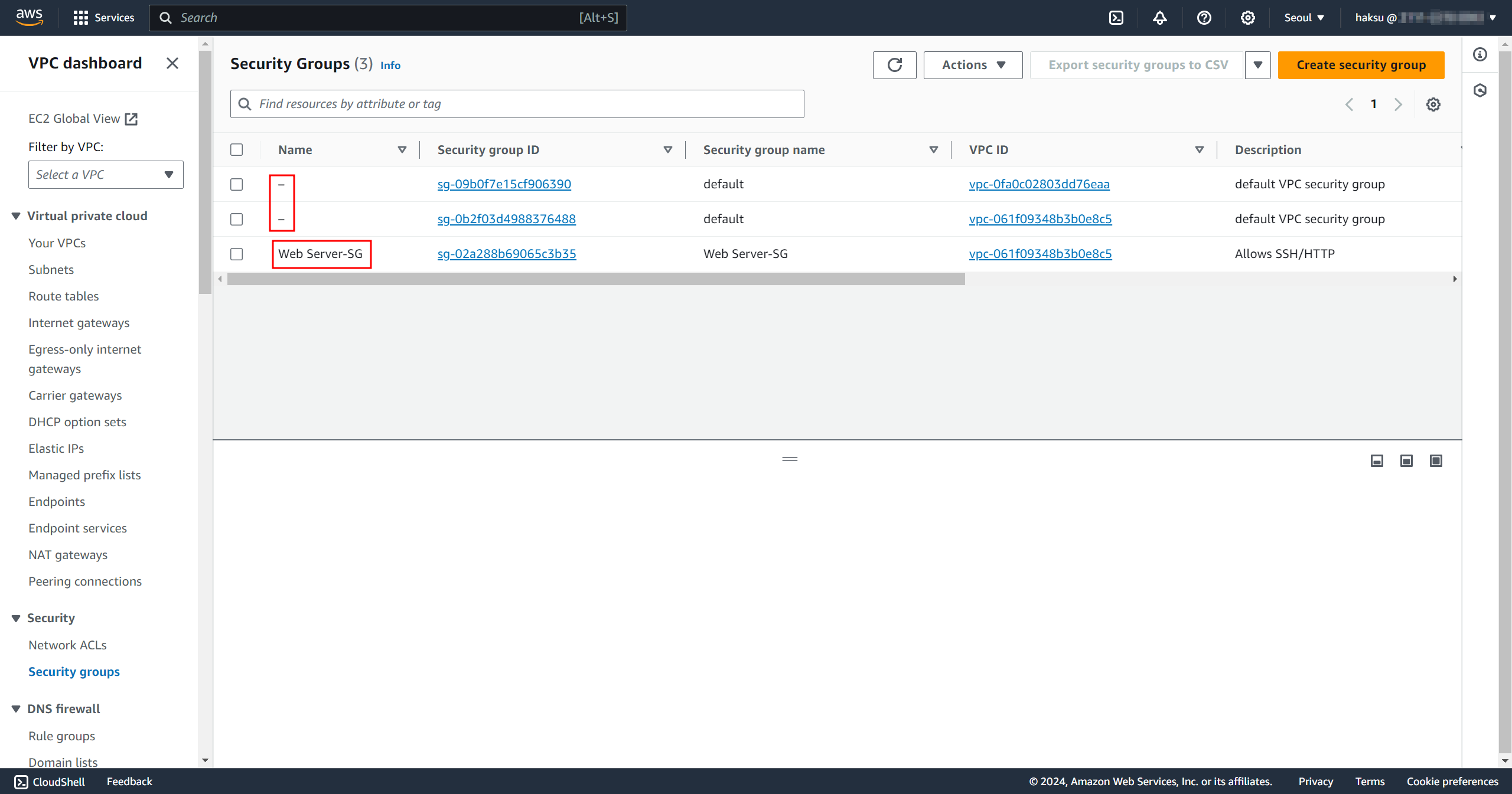The height and width of the screenshot is (794, 1512).
Task: Check the sg-09b0f7e15cf906390 row checkbox
Action: (x=237, y=184)
